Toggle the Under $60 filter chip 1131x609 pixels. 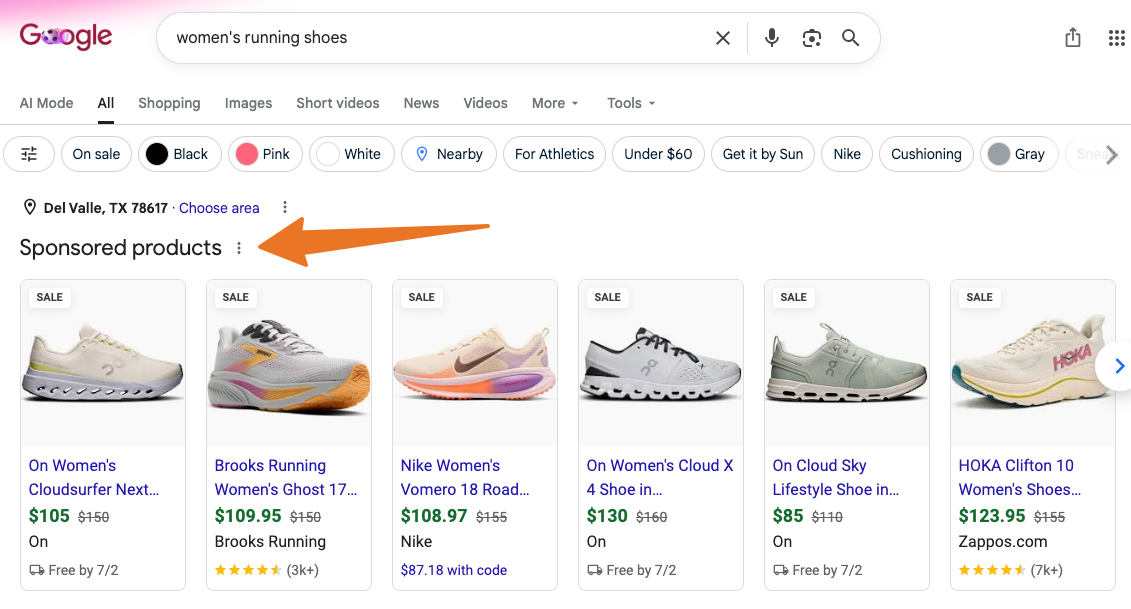658,154
